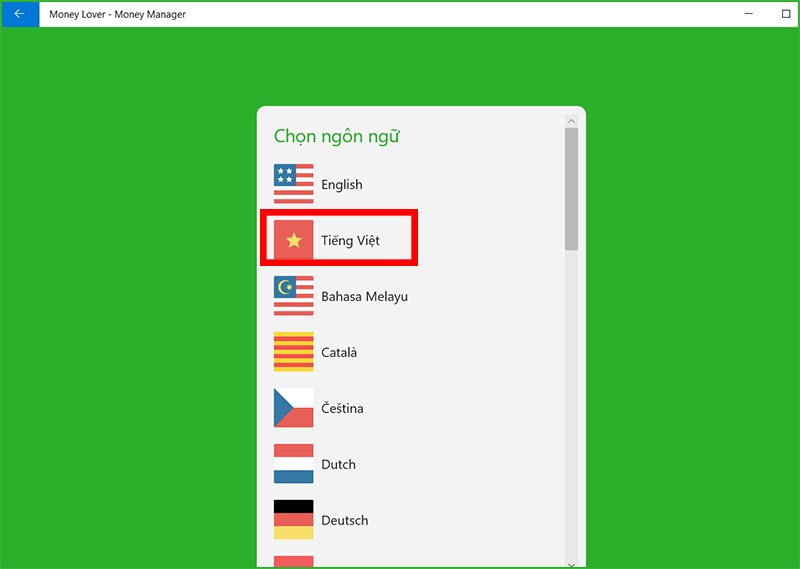Minimize the Money Lover window
The image size is (800, 569).
point(748,14)
